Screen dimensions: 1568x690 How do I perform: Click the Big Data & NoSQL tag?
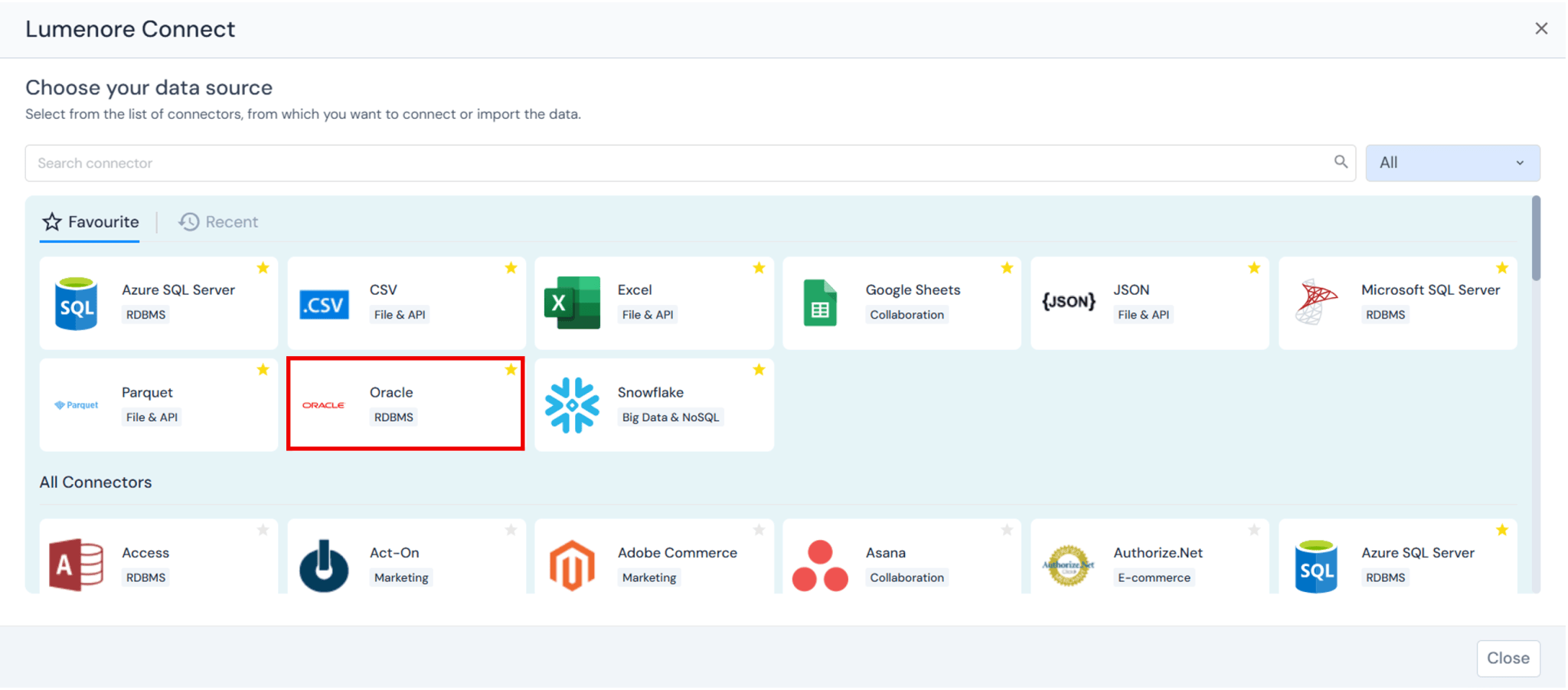(x=671, y=417)
